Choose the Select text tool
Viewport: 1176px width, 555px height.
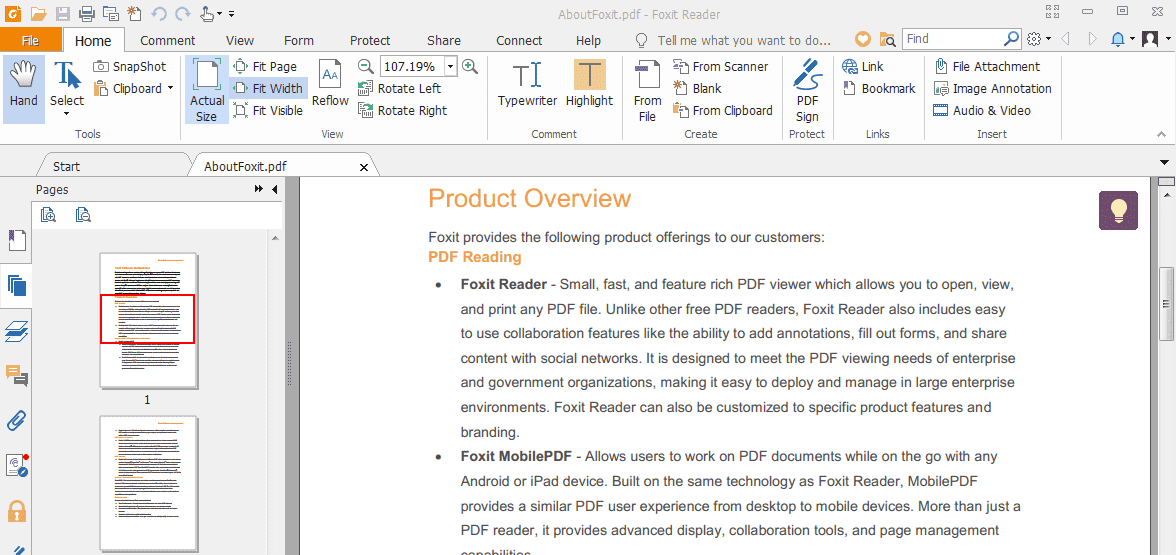[x=68, y=88]
